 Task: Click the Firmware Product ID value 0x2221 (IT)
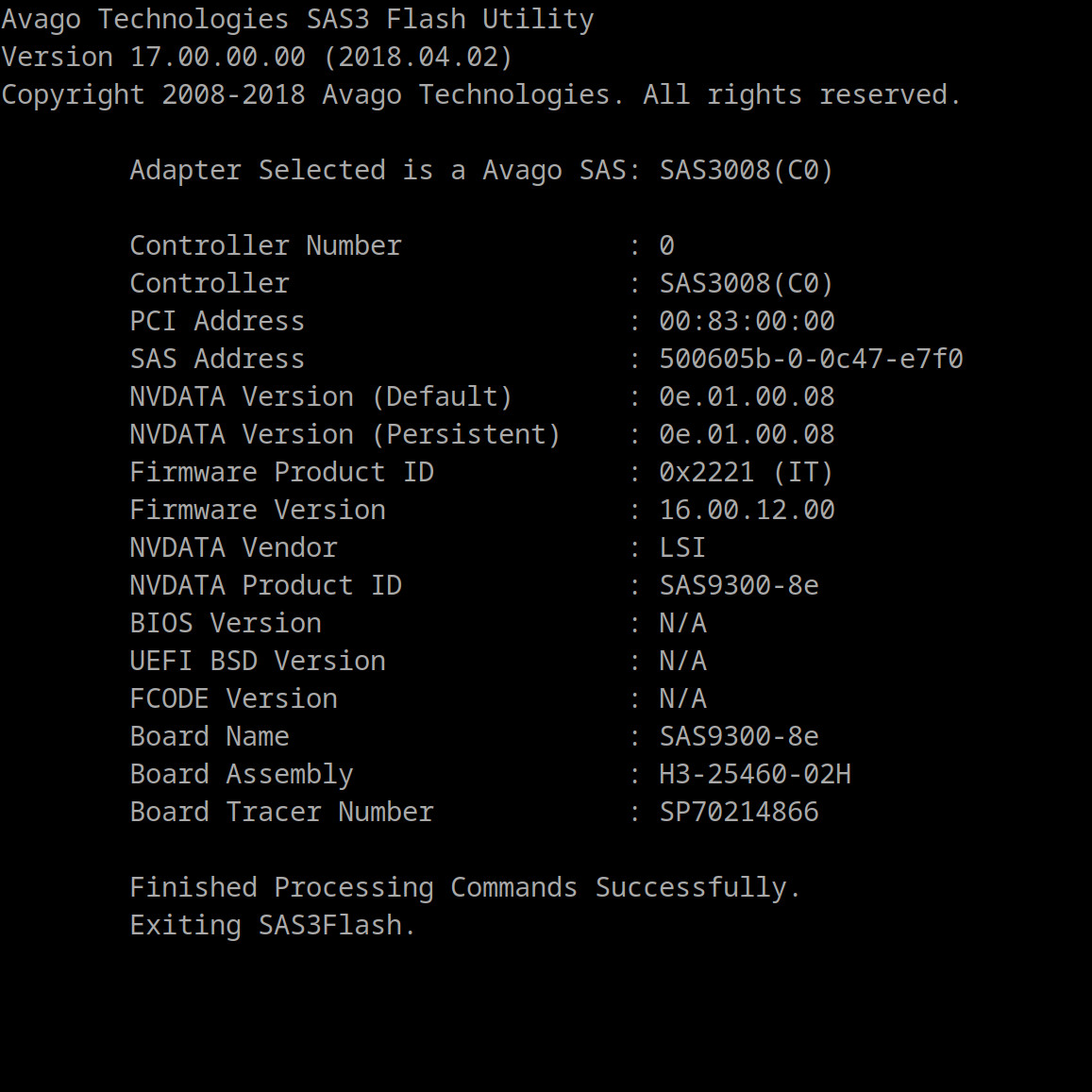coord(746,472)
